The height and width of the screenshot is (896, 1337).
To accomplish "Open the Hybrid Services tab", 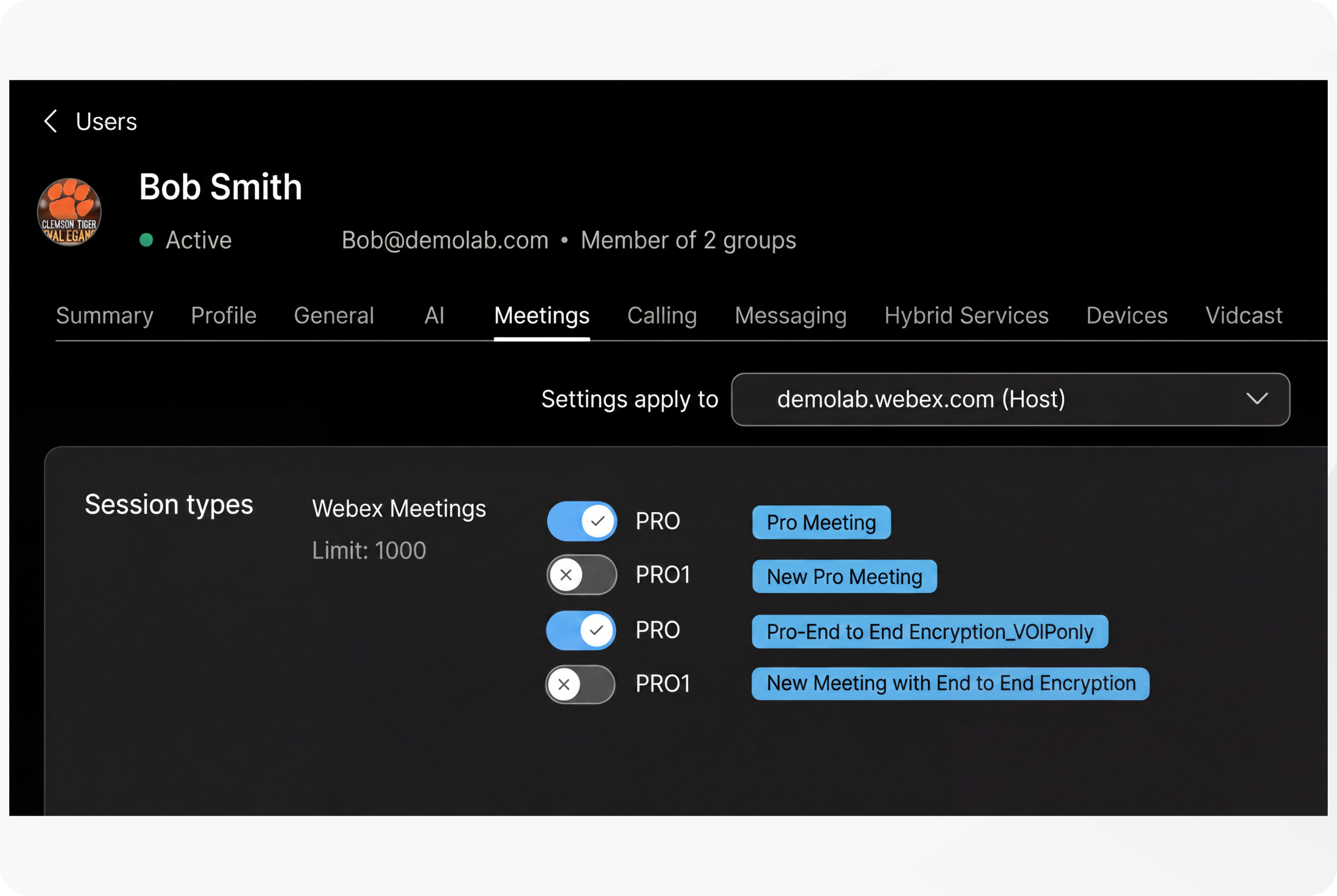I will point(967,315).
